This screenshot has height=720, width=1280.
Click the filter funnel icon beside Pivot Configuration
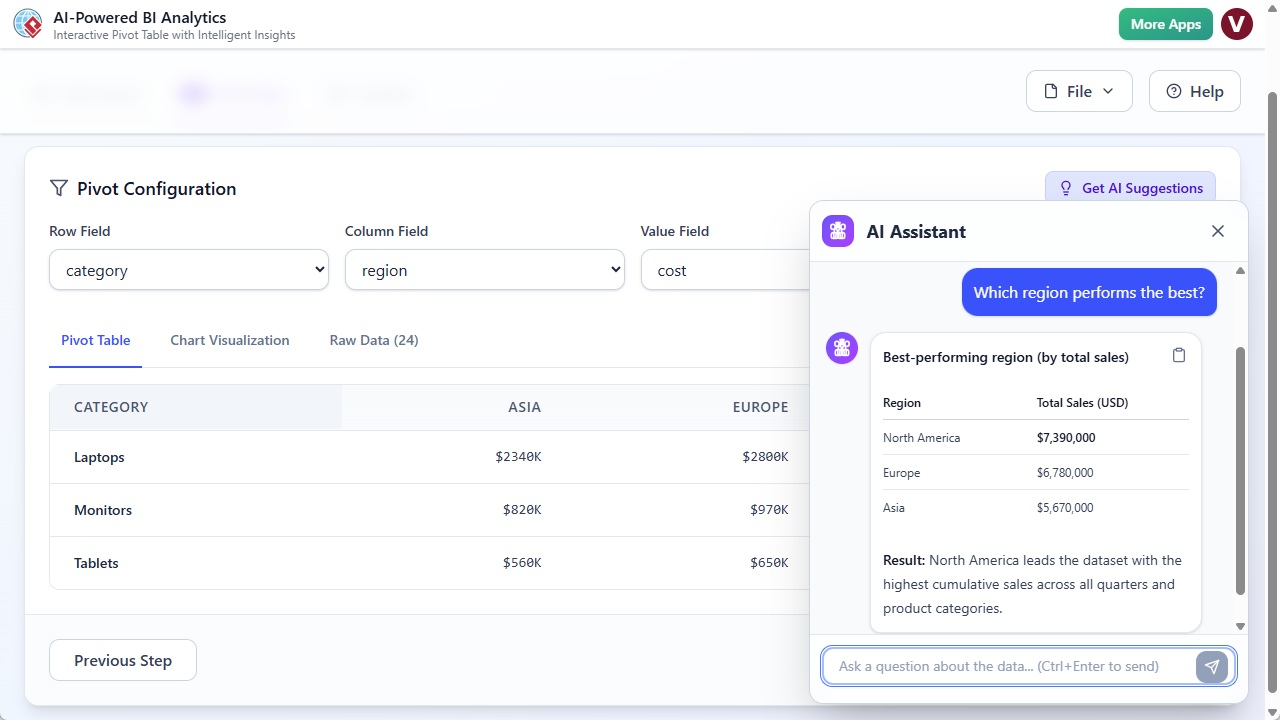(58, 188)
